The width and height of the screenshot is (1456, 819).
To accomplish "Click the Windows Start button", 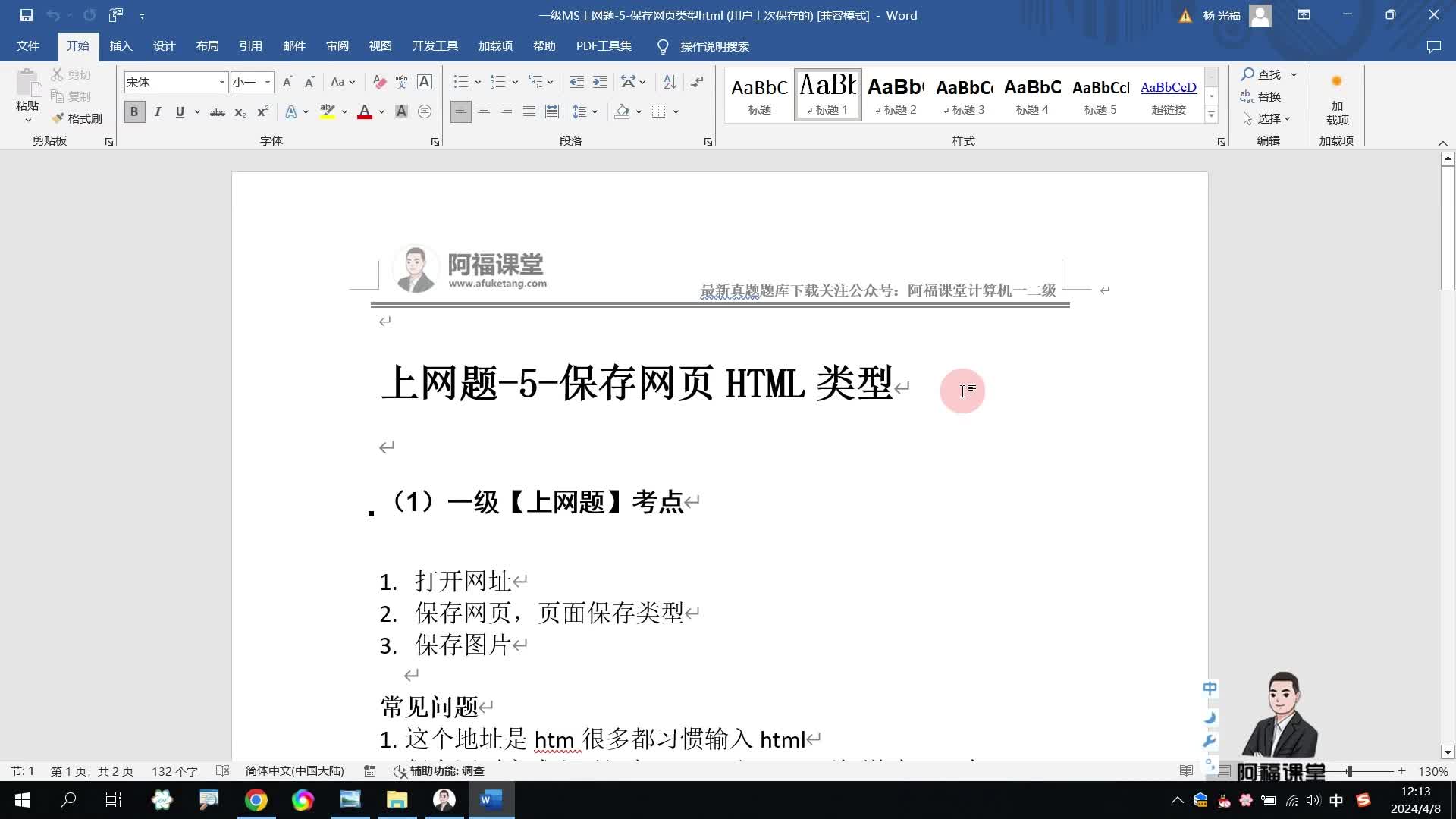I will (23, 800).
